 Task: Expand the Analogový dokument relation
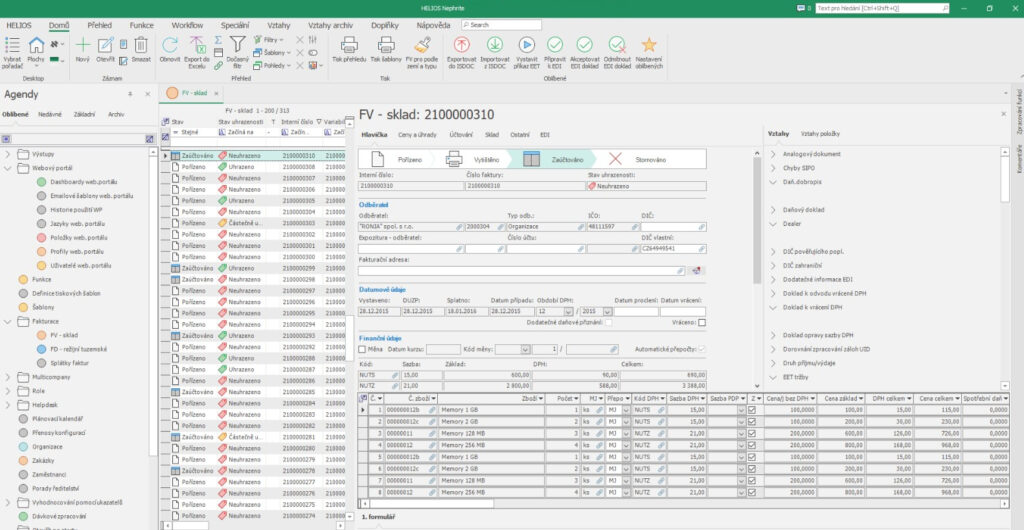pyautogui.click(x=773, y=154)
